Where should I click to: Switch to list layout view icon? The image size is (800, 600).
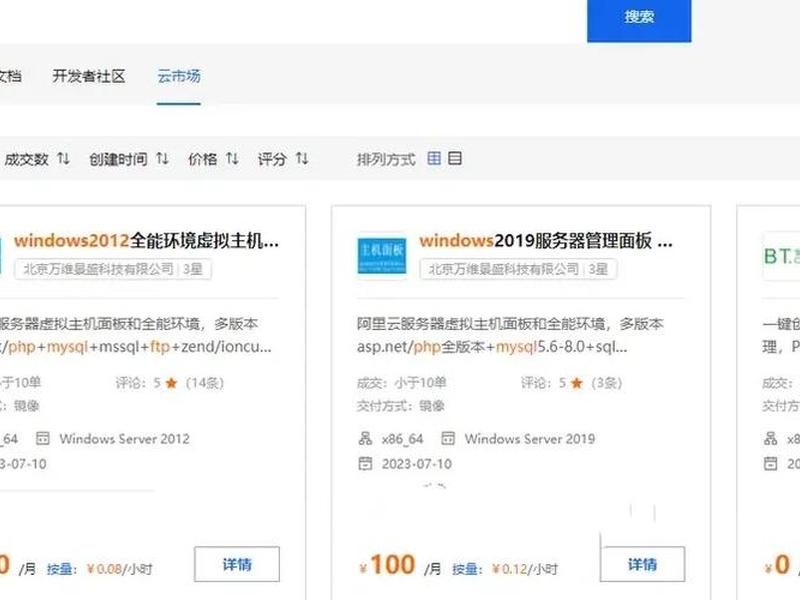coord(455,159)
